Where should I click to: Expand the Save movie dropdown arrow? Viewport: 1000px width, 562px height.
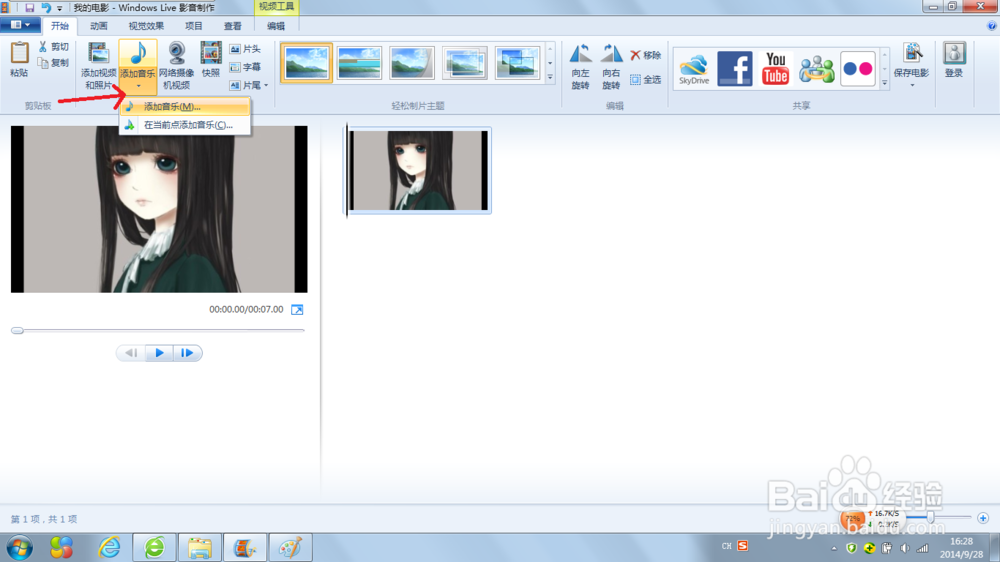(912, 85)
